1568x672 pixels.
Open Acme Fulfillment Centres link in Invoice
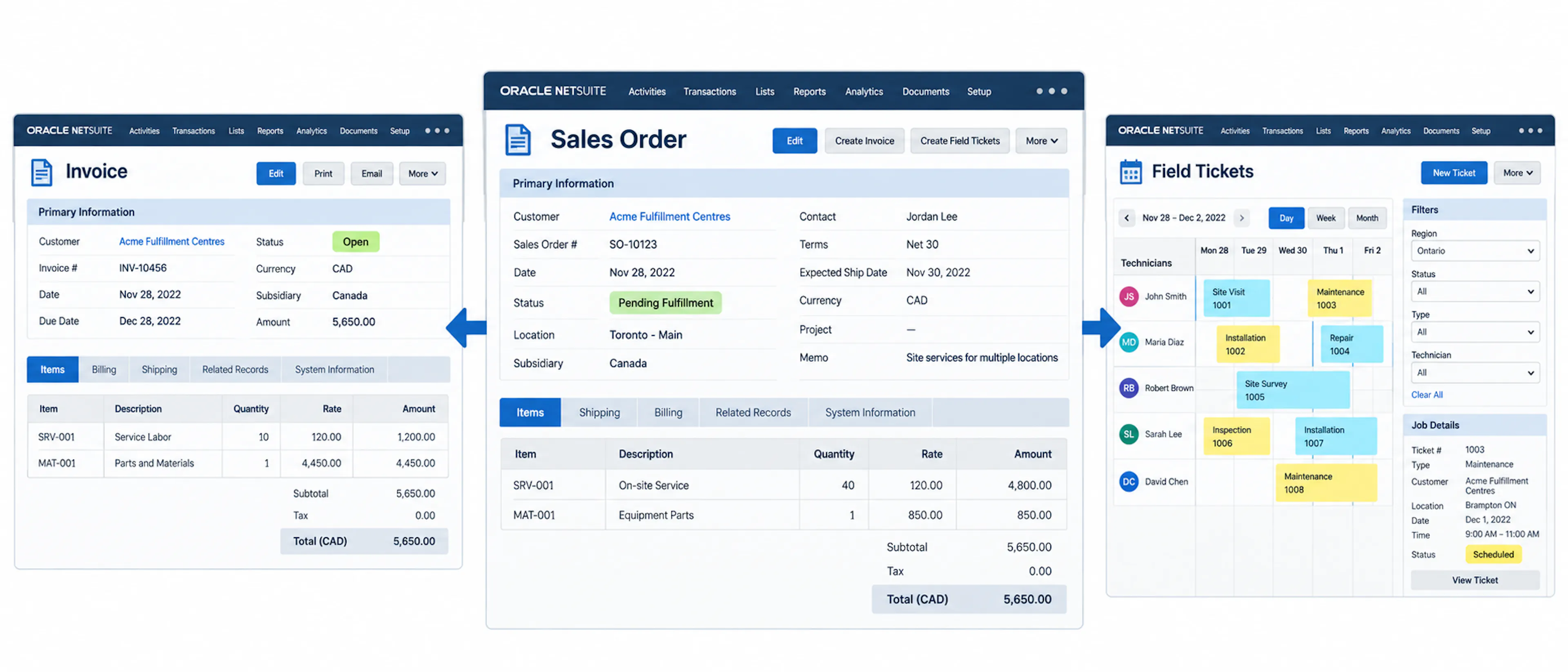pyautogui.click(x=171, y=241)
